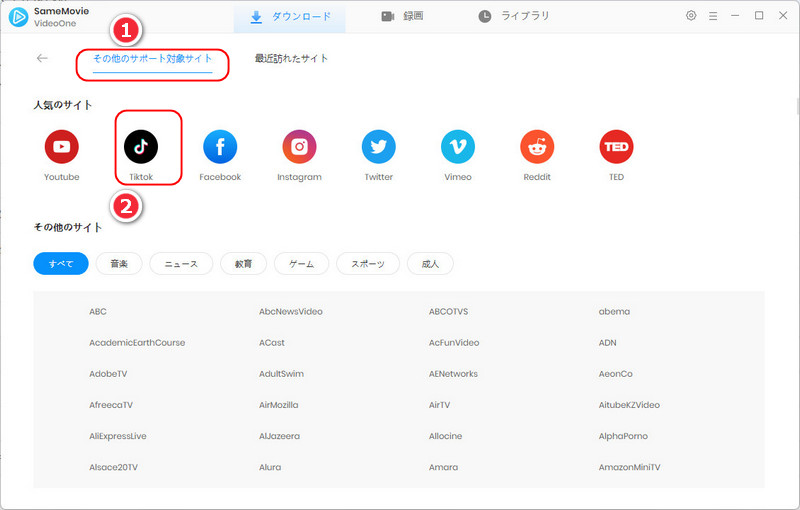The image size is (800, 510).
Task: Switch to the ダウンロード tab
Action: pos(290,17)
